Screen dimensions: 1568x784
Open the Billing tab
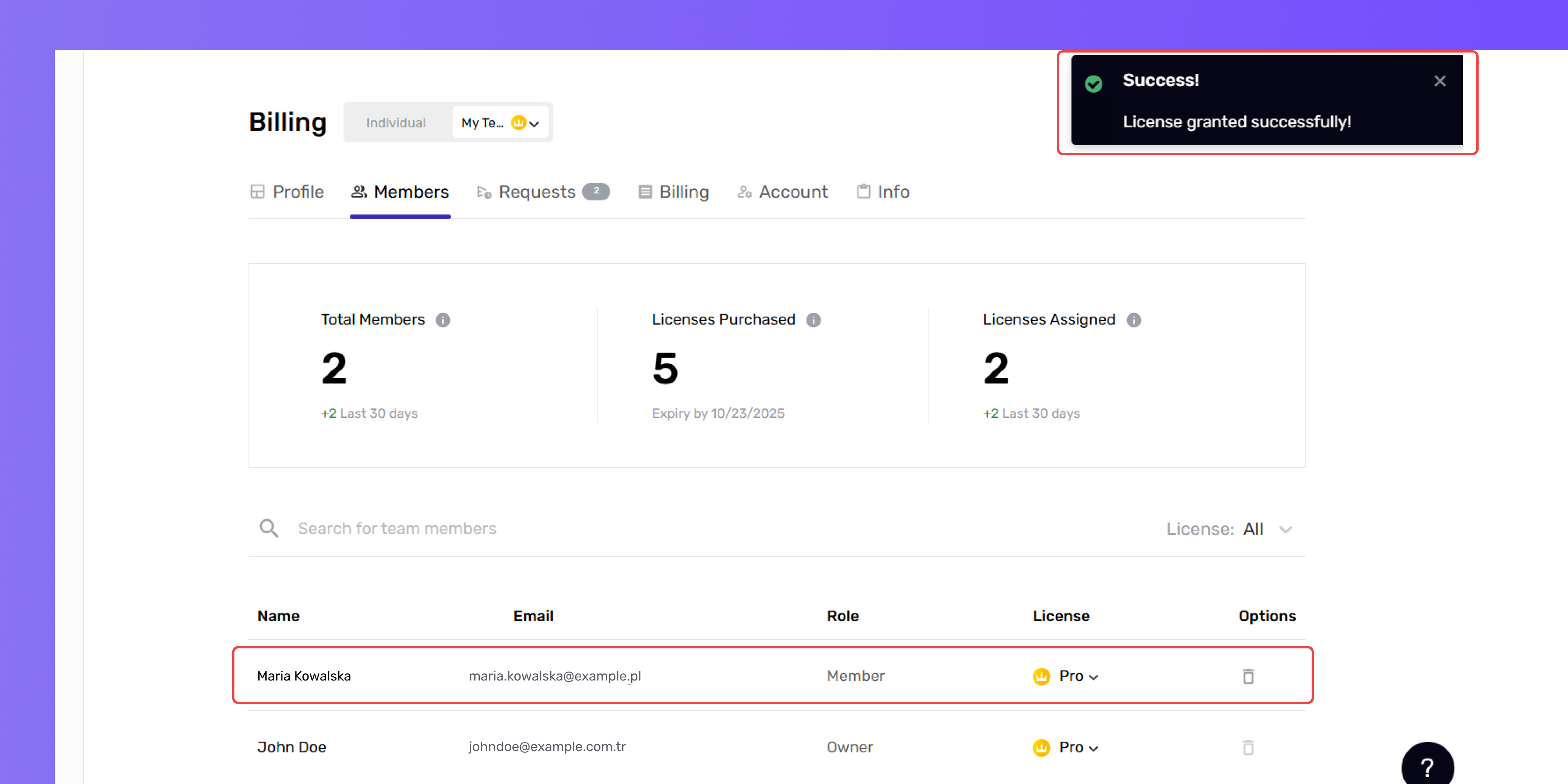coord(673,192)
